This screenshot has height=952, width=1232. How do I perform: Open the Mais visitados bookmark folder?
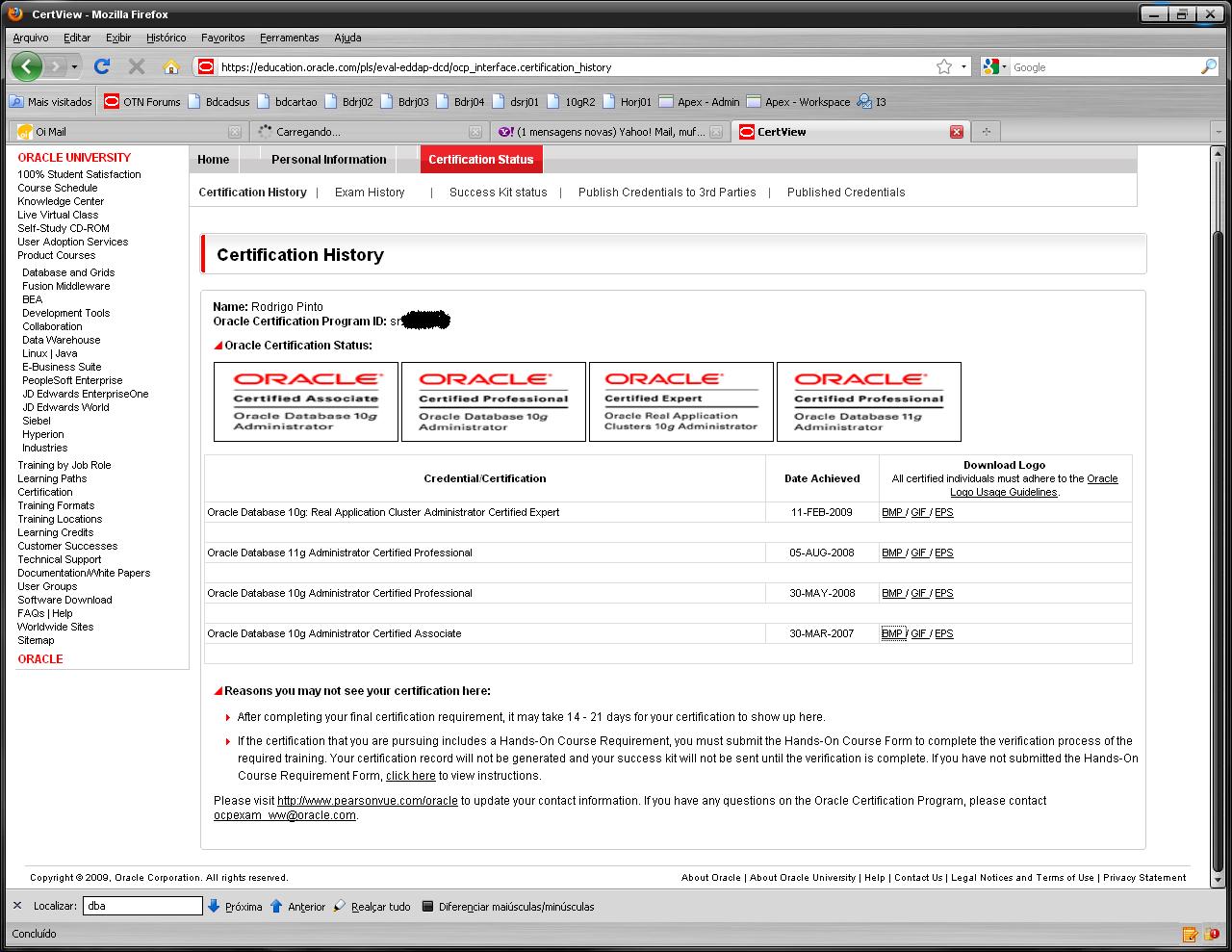coord(51,101)
